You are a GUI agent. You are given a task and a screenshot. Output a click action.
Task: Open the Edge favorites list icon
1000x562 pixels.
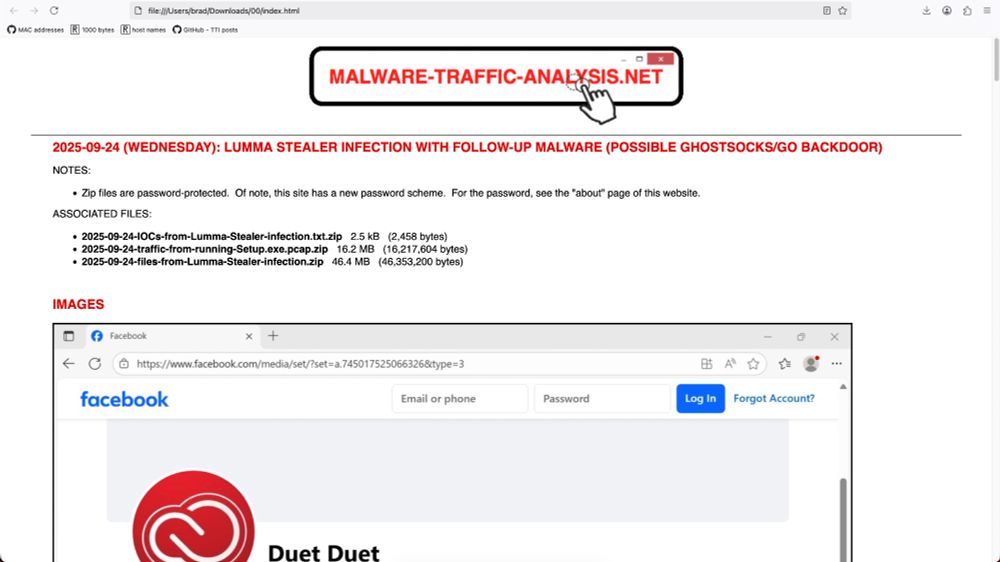[784, 364]
